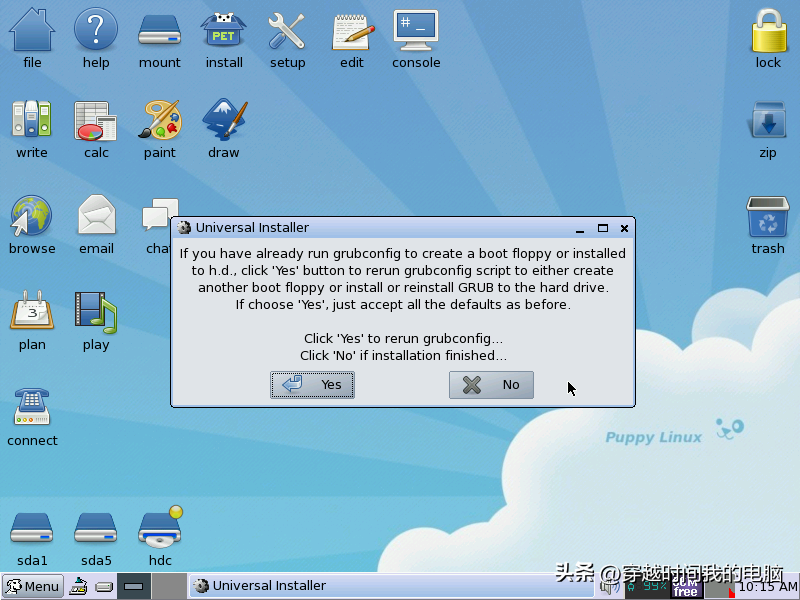The height and width of the screenshot is (600, 800).
Task: Click No to finish installation
Action: point(491,385)
